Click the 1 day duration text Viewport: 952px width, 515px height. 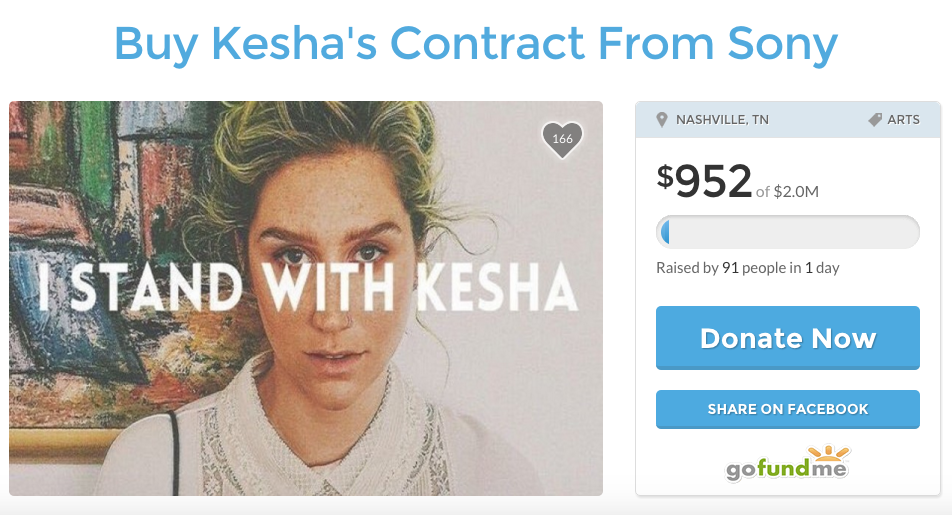[822, 268]
